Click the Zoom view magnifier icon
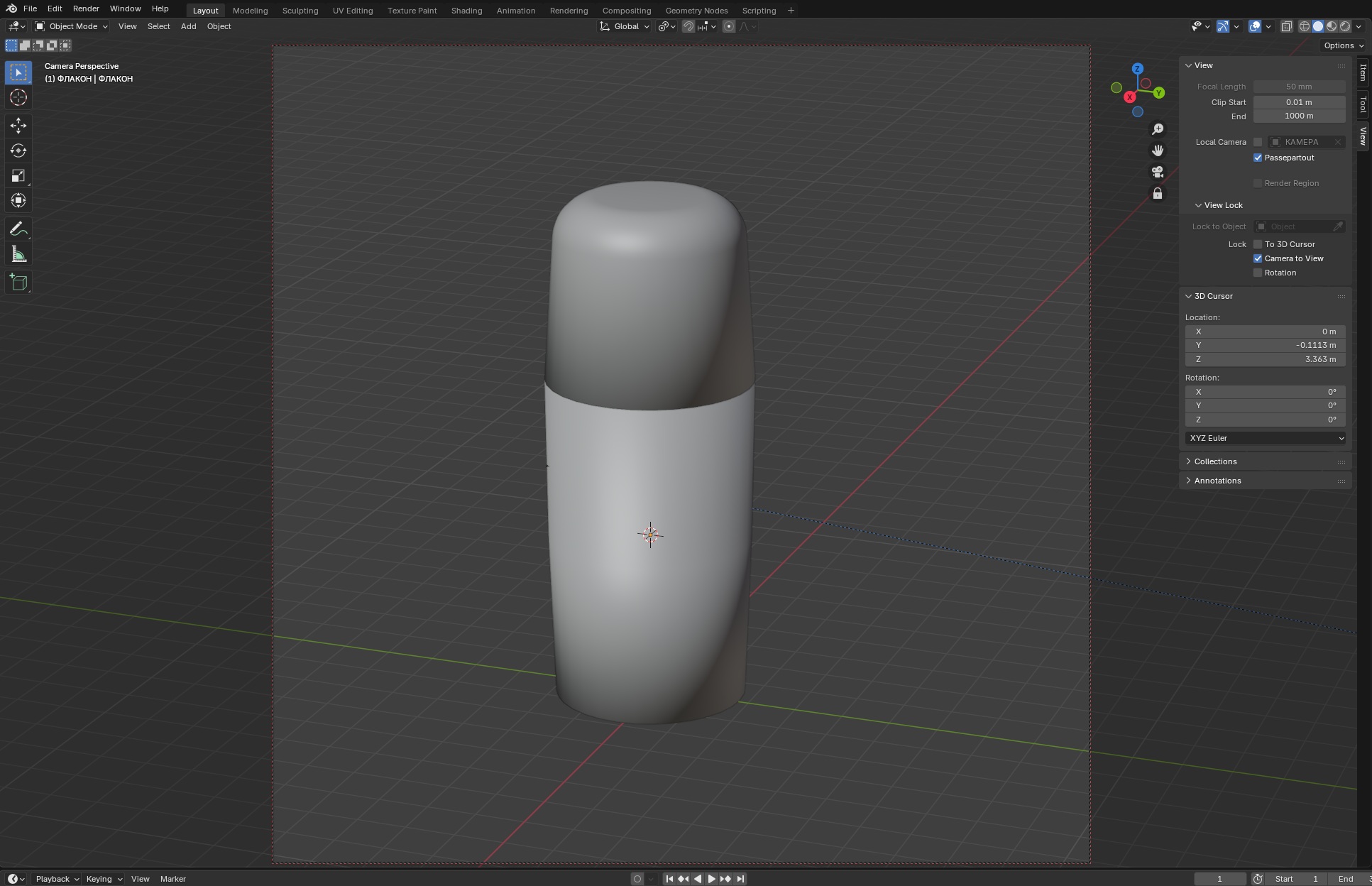The image size is (1372, 886). click(x=1158, y=128)
